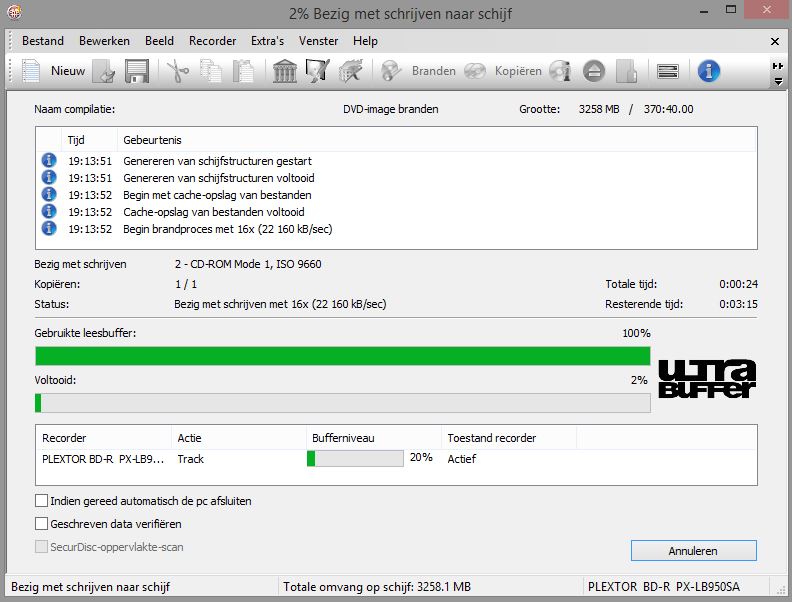Click the info icon for 'schijfstructuren voltooid' event
This screenshot has height=602, width=792.
click(x=48, y=177)
